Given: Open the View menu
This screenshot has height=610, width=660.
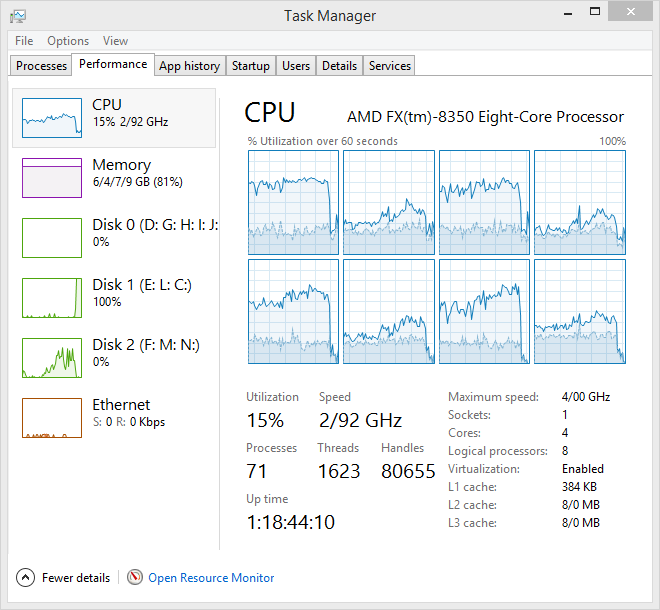Looking at the screenshot, I should point(115,41).
